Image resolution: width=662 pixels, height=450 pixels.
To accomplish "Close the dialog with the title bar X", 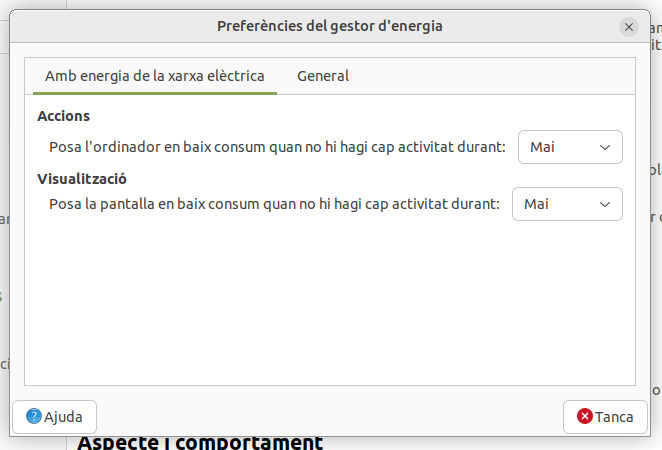I will pos(629,27).
